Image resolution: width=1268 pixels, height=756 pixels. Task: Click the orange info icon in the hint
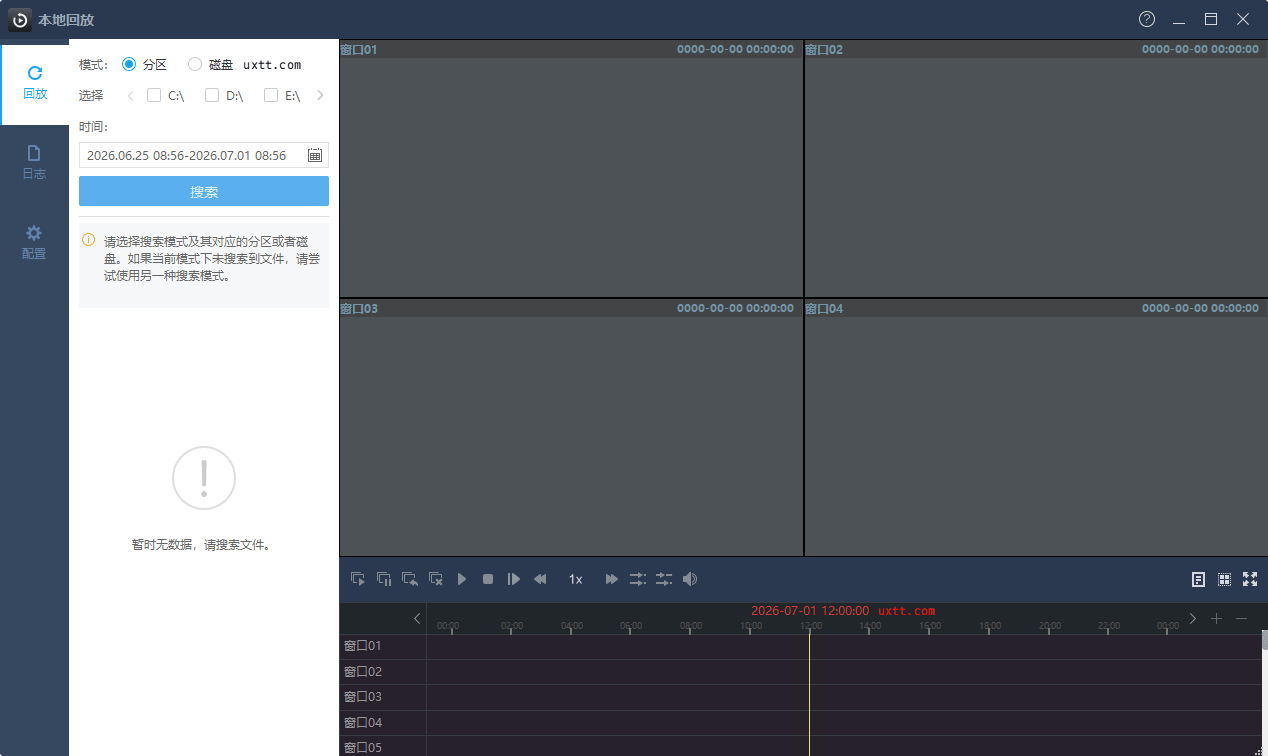[89, 240]
